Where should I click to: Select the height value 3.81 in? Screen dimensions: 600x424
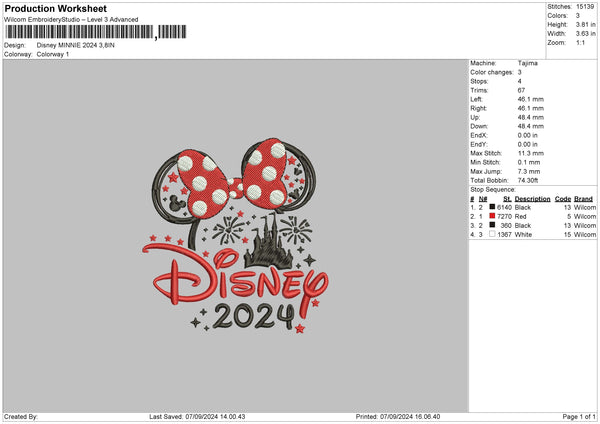pos(585,24)
